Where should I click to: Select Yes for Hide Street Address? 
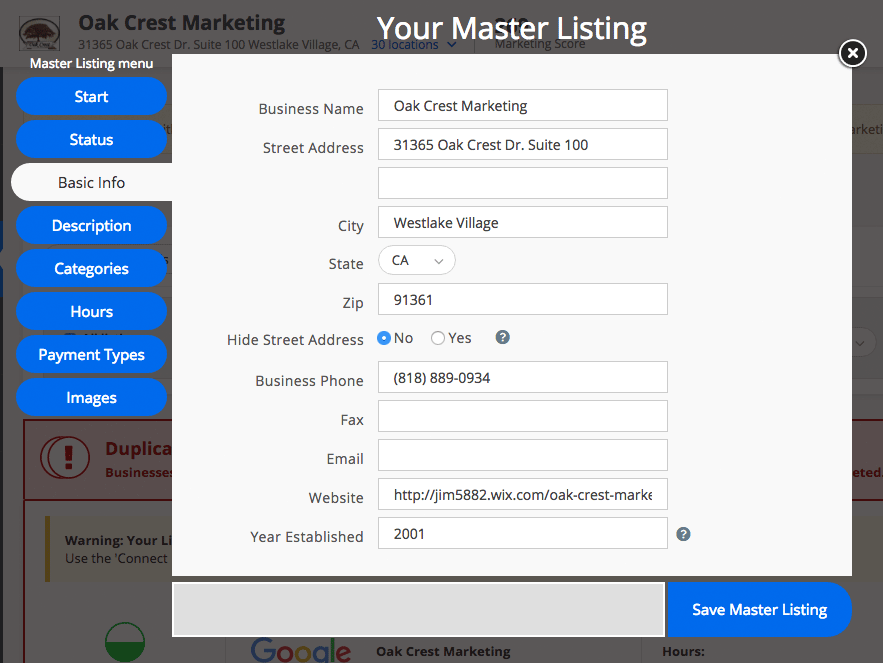point(438,338)
